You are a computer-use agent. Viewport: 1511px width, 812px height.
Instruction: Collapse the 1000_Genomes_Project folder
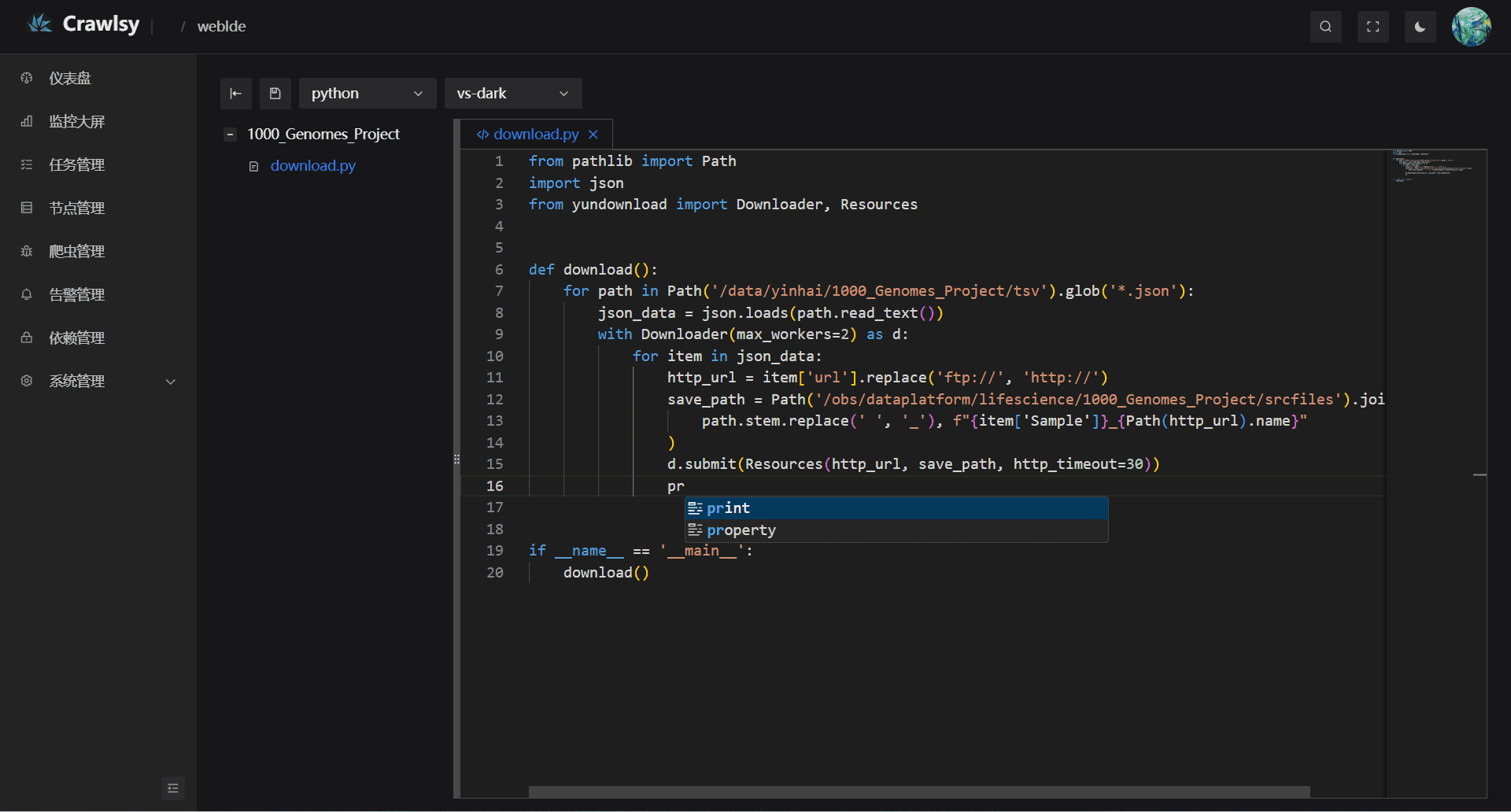click(230, 135)
